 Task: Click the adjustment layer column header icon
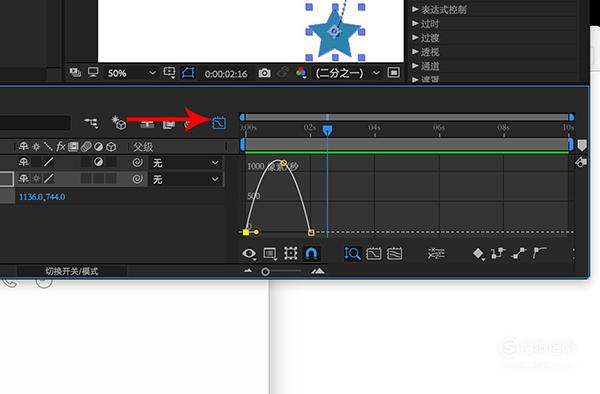pos(99,147)
